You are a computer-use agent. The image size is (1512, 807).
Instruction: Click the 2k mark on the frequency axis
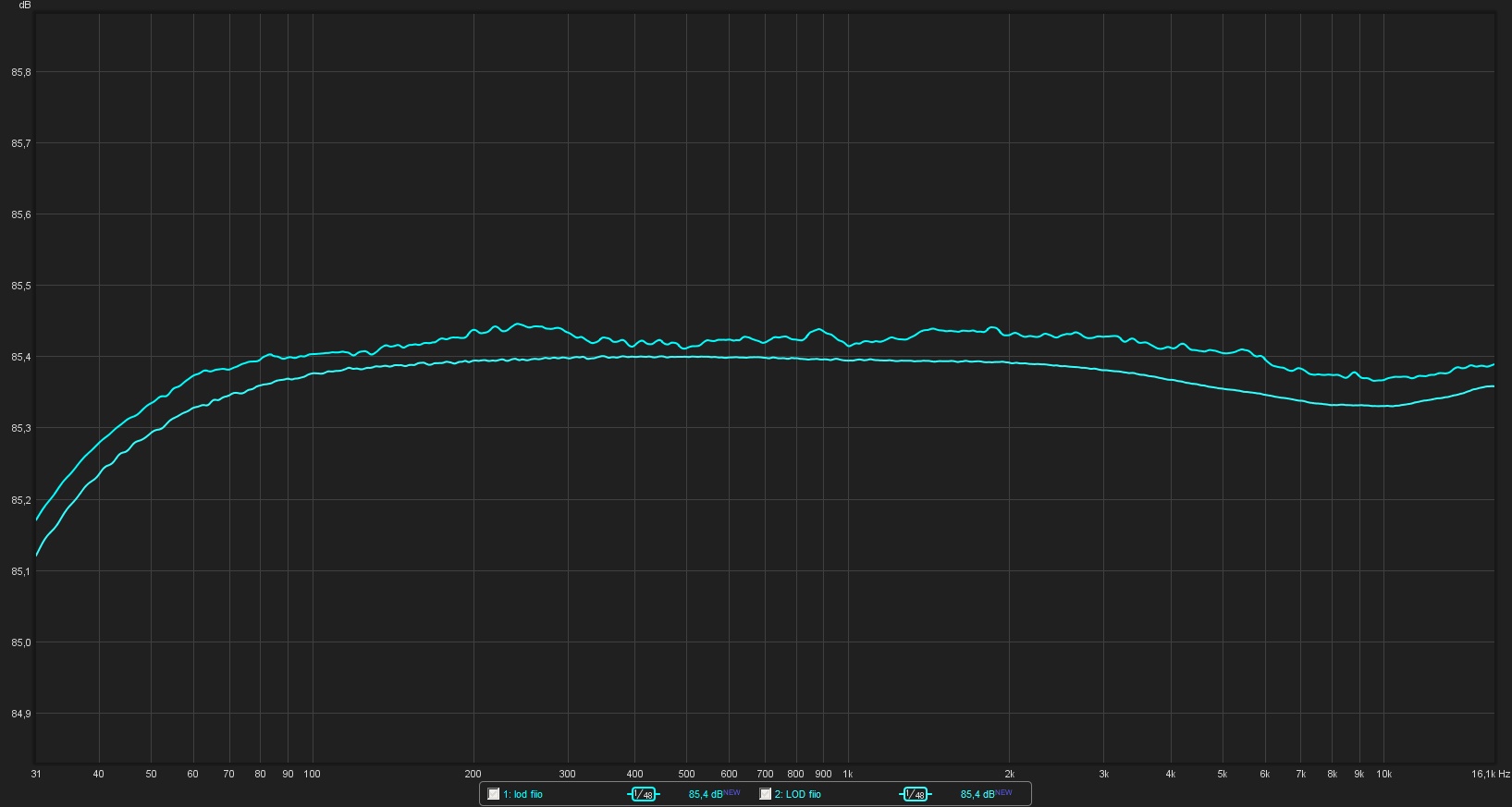pos(1009,774)
